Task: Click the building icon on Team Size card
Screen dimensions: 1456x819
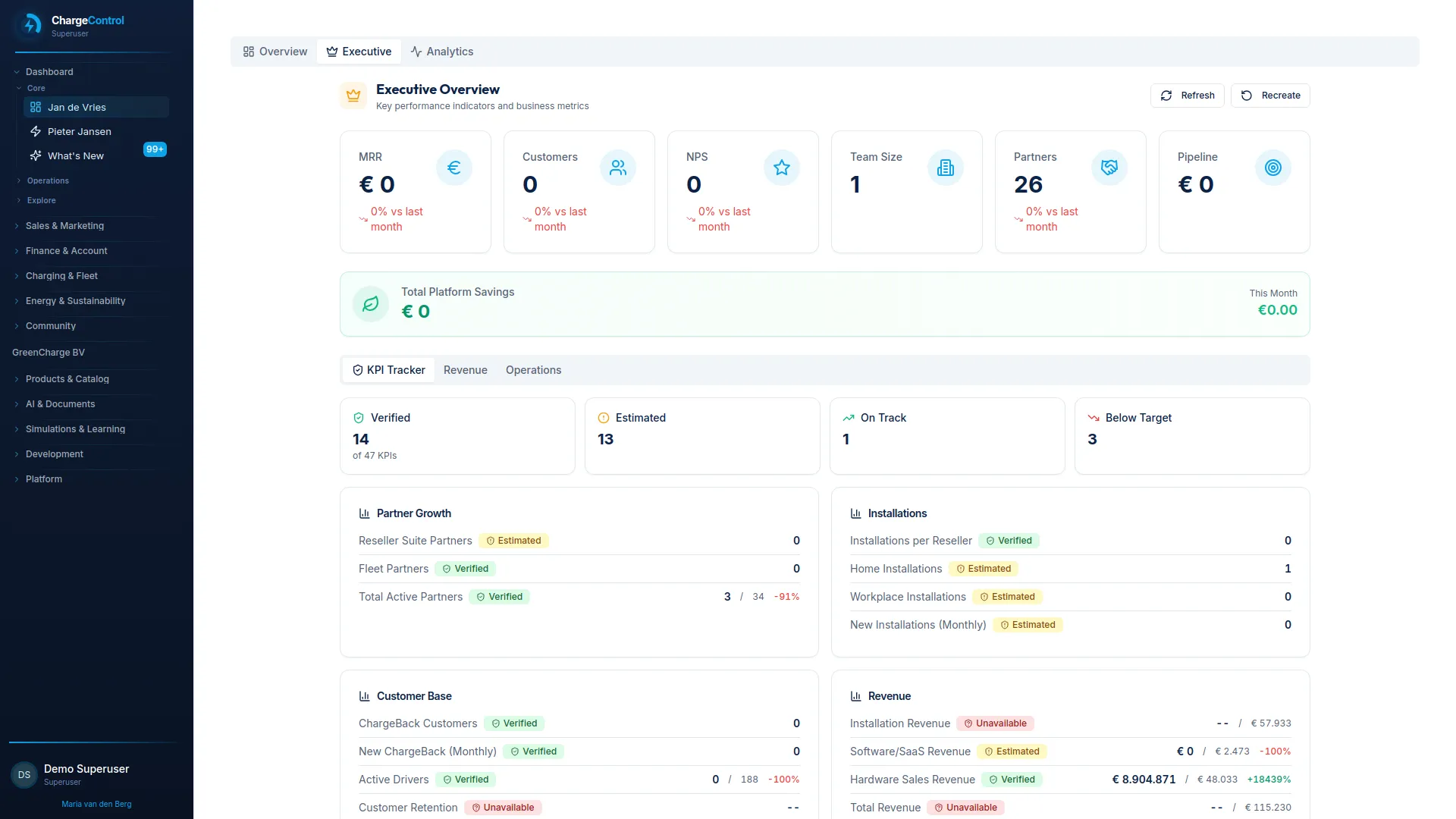Action: (946, 168)
